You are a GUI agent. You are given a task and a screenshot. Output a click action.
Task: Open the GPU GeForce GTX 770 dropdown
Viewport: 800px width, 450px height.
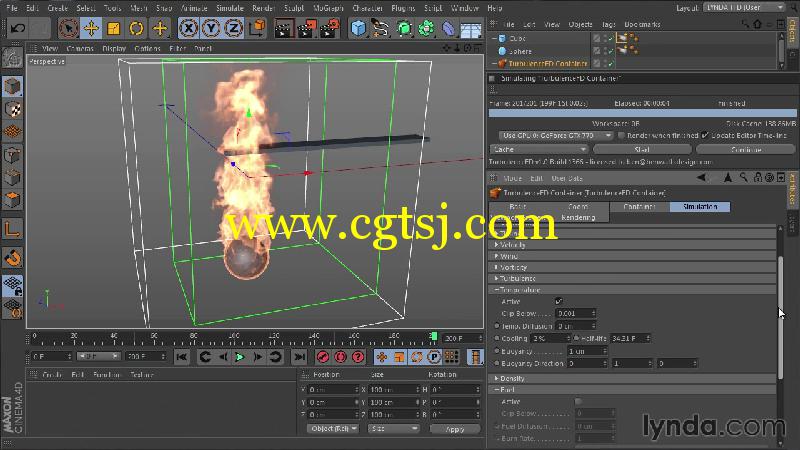(556, 136)
